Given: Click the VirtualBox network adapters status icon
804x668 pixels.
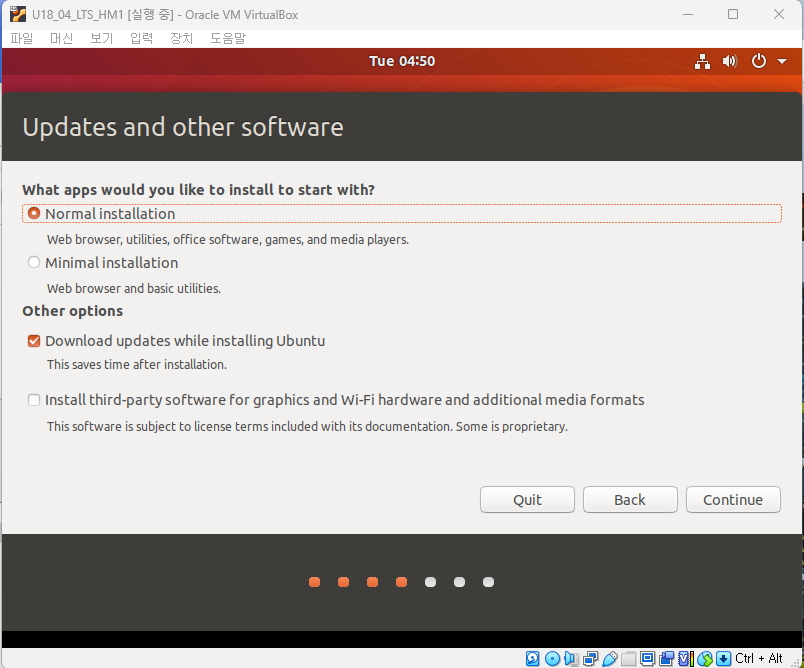Looking at the screenshot, I should click(590, 658).
